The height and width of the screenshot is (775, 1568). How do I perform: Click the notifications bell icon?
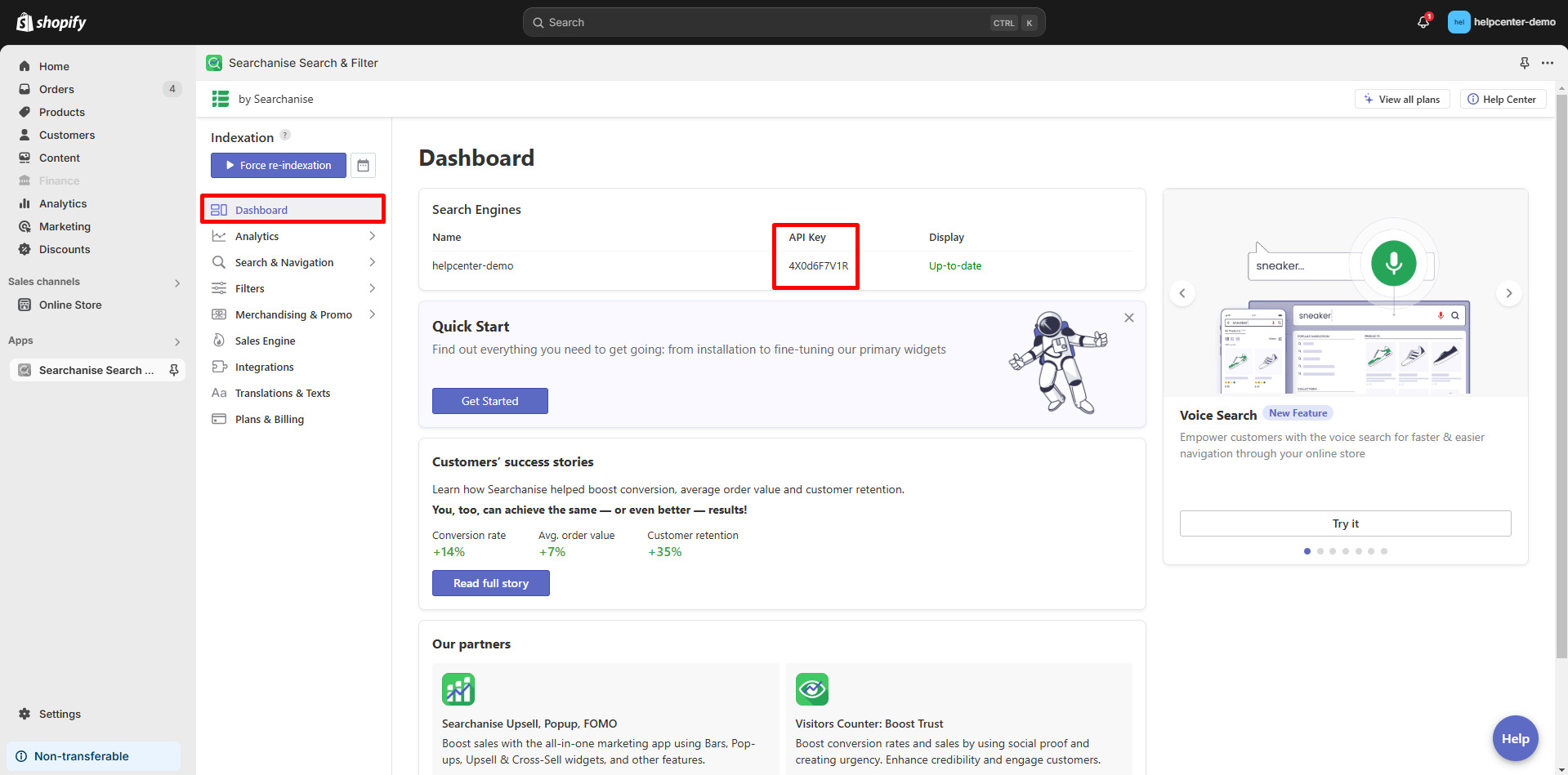[x=1423, y=22]
